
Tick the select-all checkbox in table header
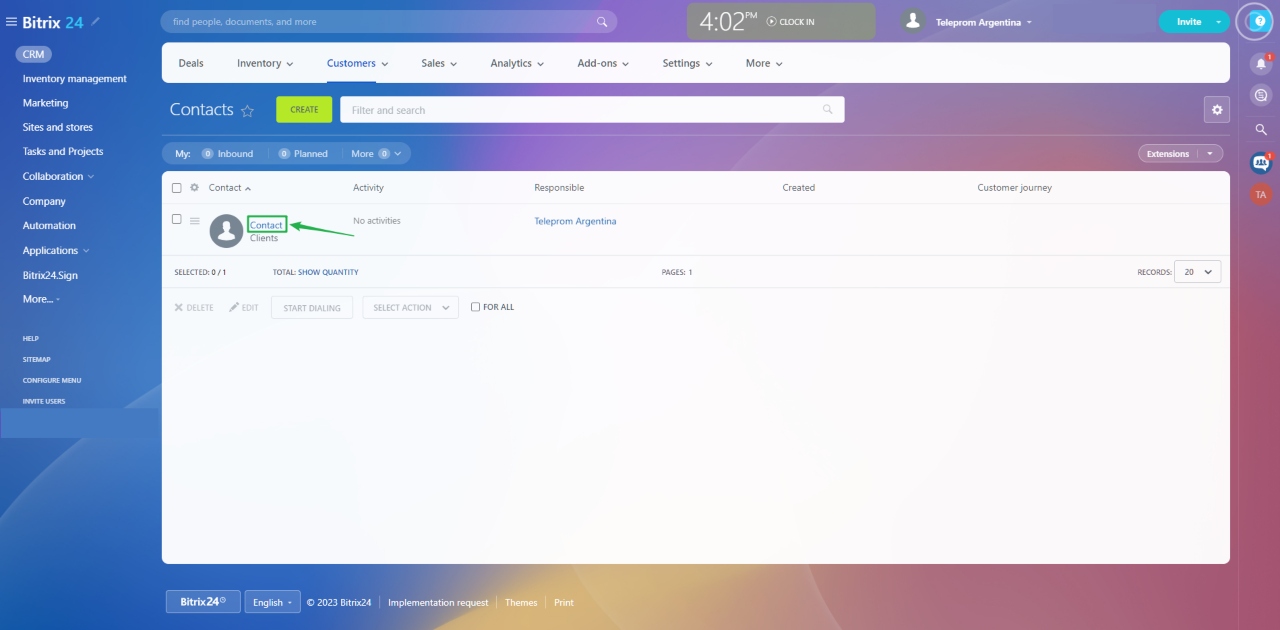[177, 188]
